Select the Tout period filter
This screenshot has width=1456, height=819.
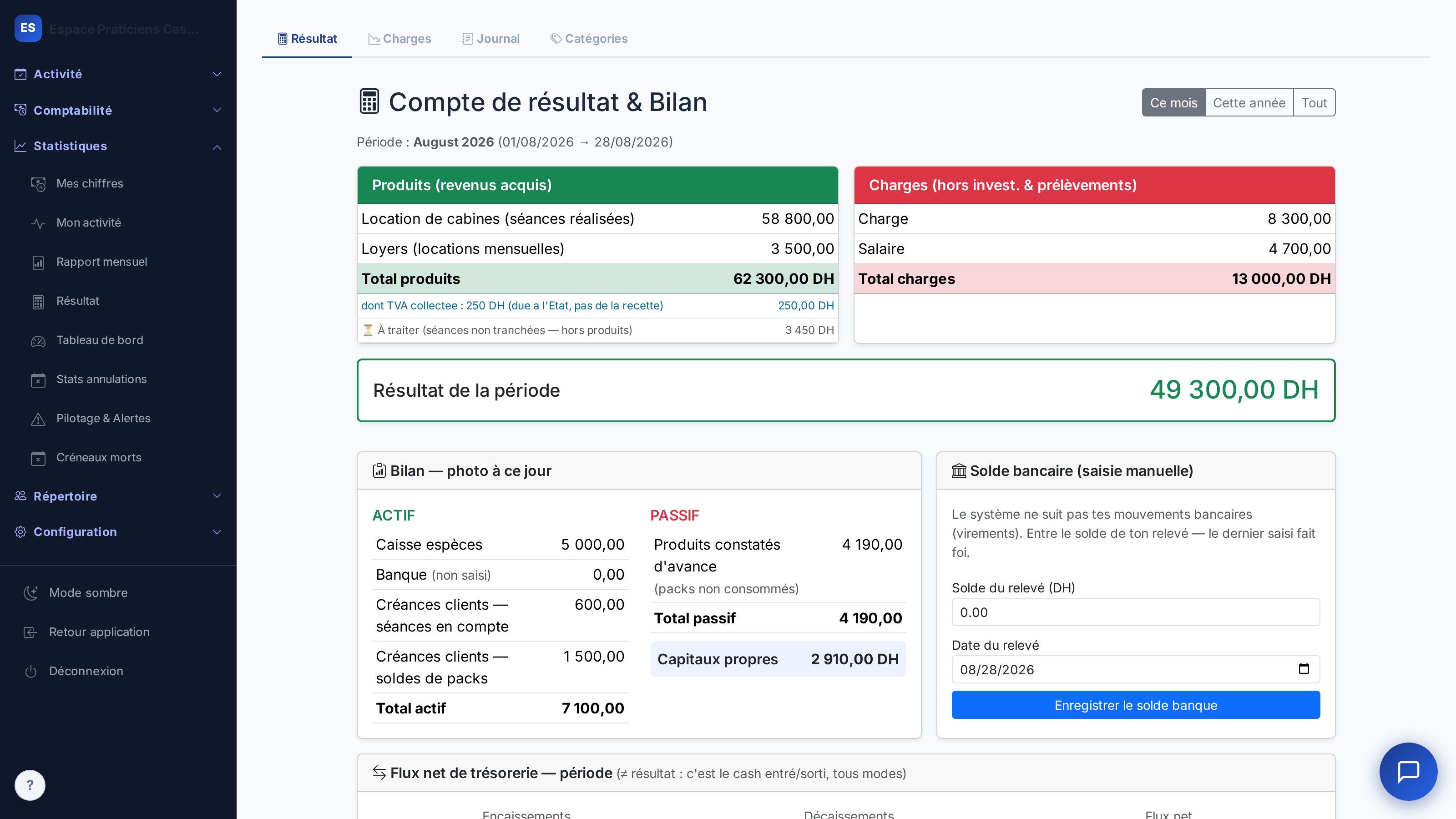[1314, 102]
